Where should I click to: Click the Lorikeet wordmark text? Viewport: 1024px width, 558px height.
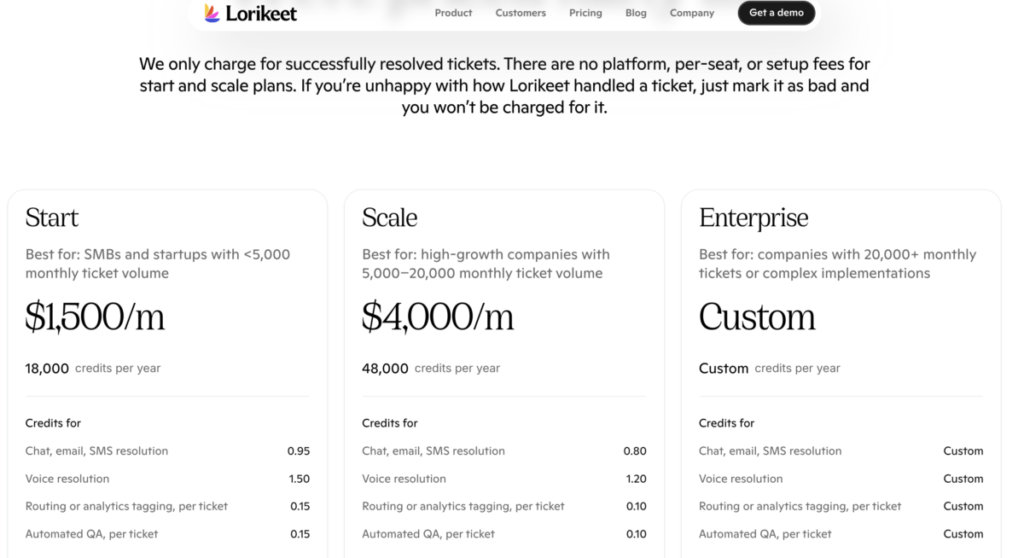[261, 14]
